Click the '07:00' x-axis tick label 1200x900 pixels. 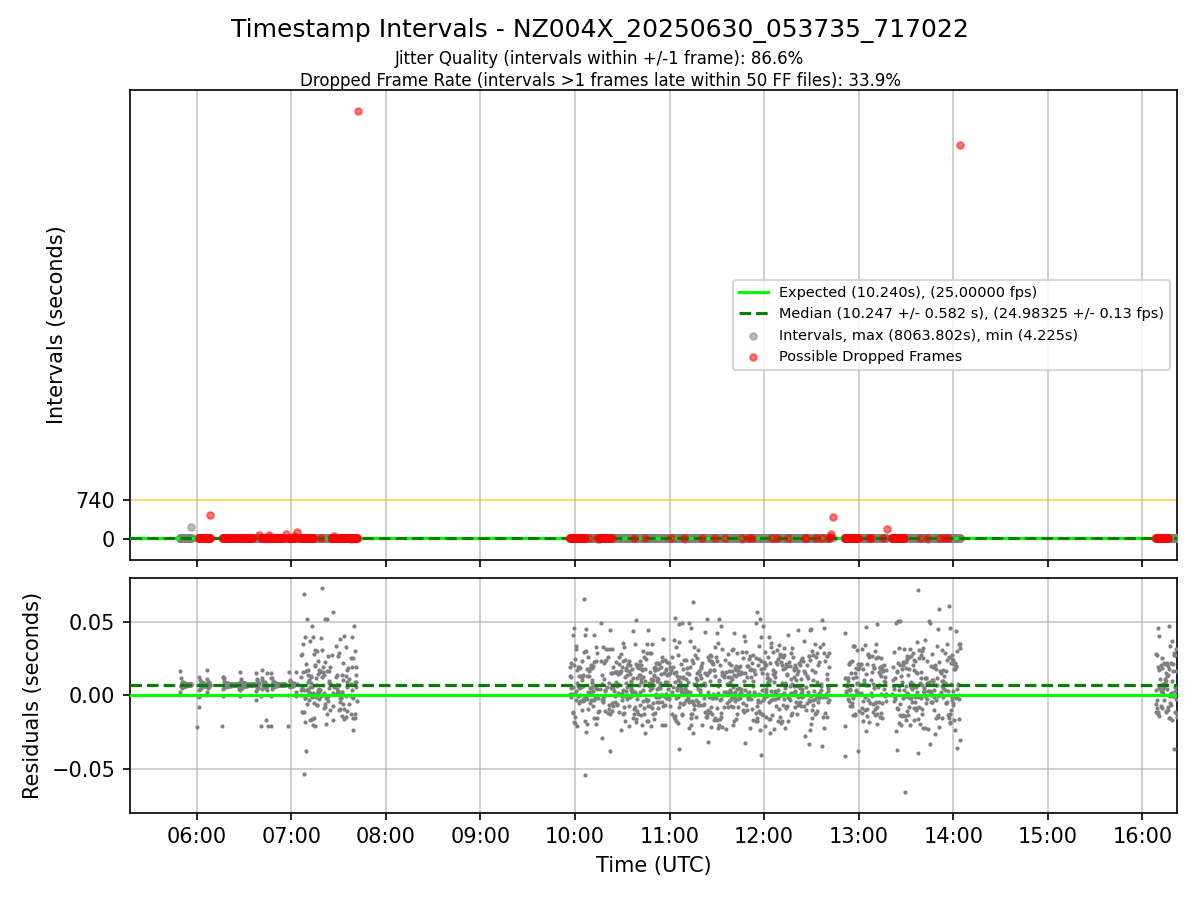pyautogui.click(x=291, y=834)
